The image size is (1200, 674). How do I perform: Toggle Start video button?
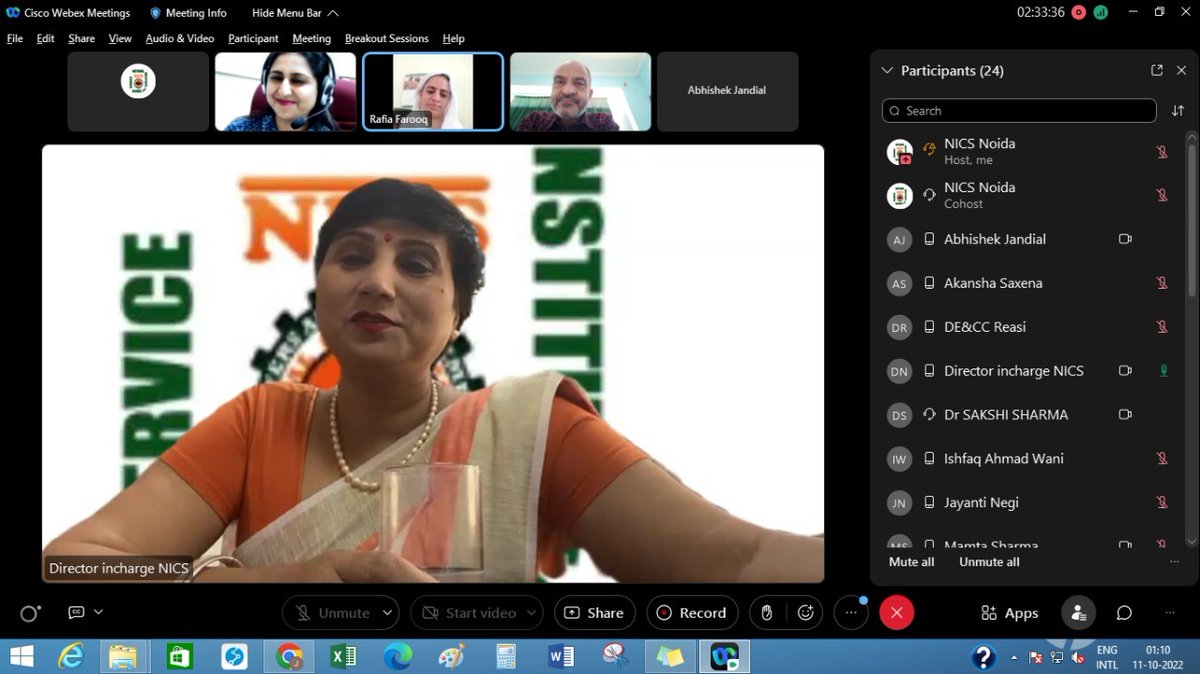469,613
